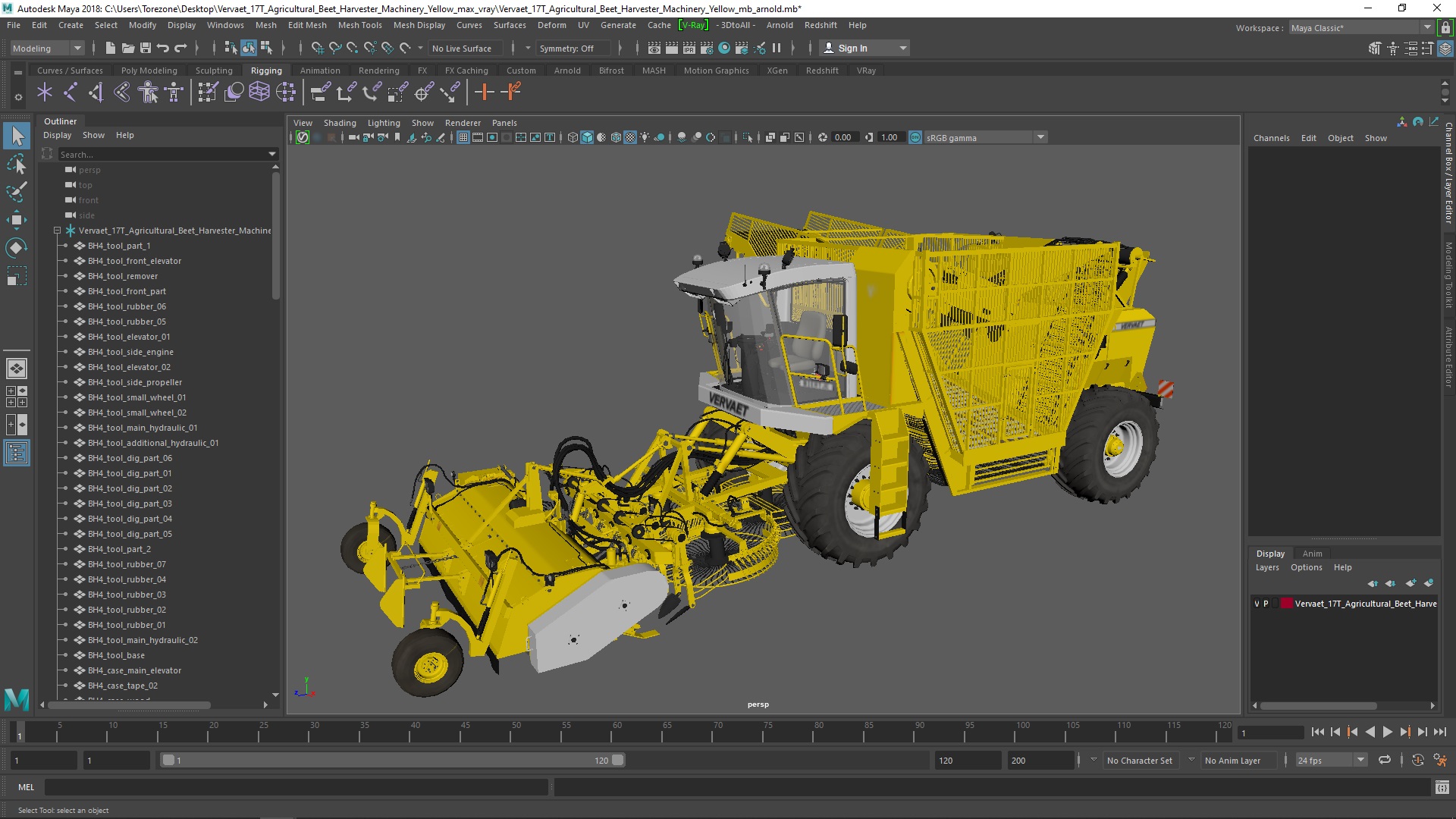Open the Redshift menu in menu bar

[x=821, y=25]
